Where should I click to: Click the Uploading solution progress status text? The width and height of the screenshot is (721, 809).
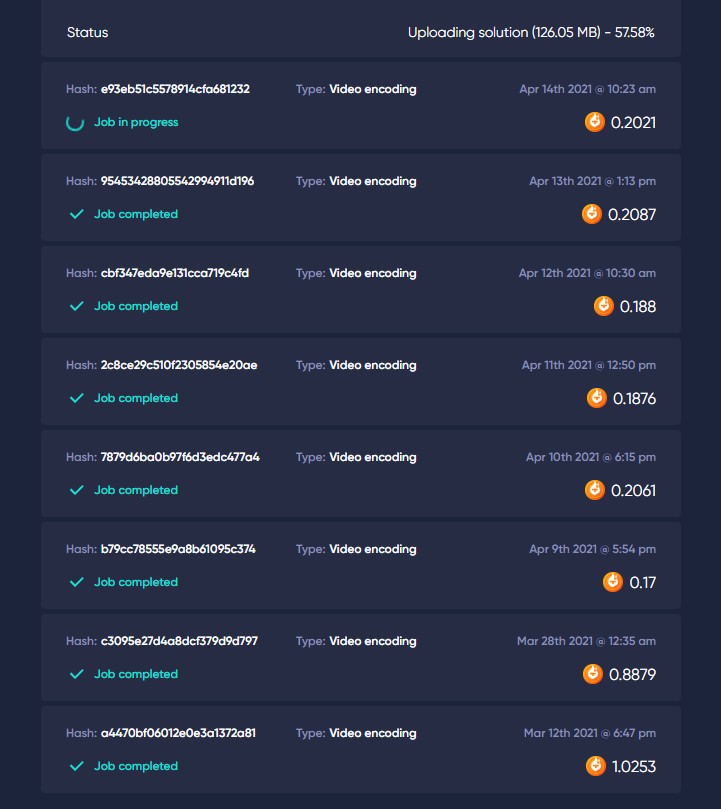coord(531,33)
